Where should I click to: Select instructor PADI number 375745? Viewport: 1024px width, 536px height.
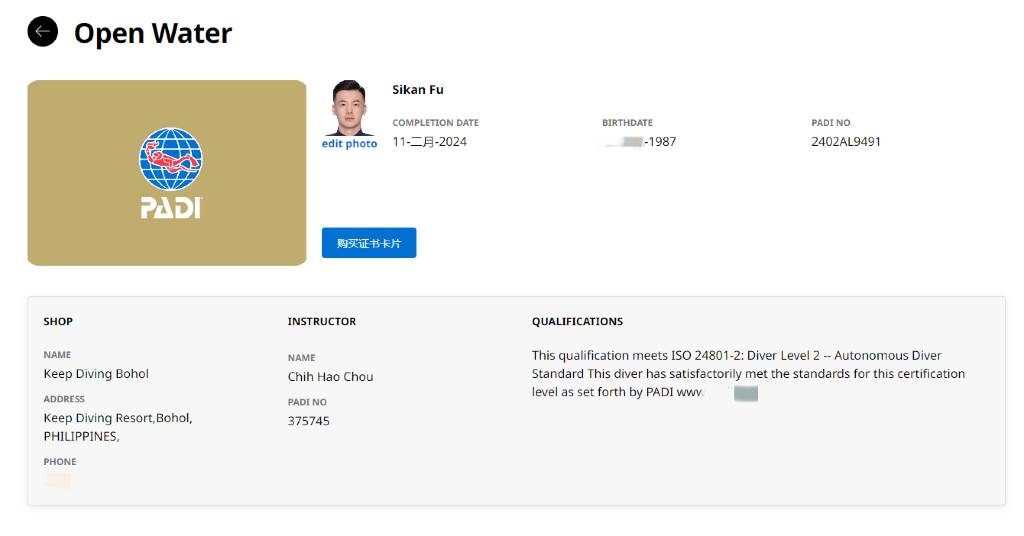click(x=309, y=421)
